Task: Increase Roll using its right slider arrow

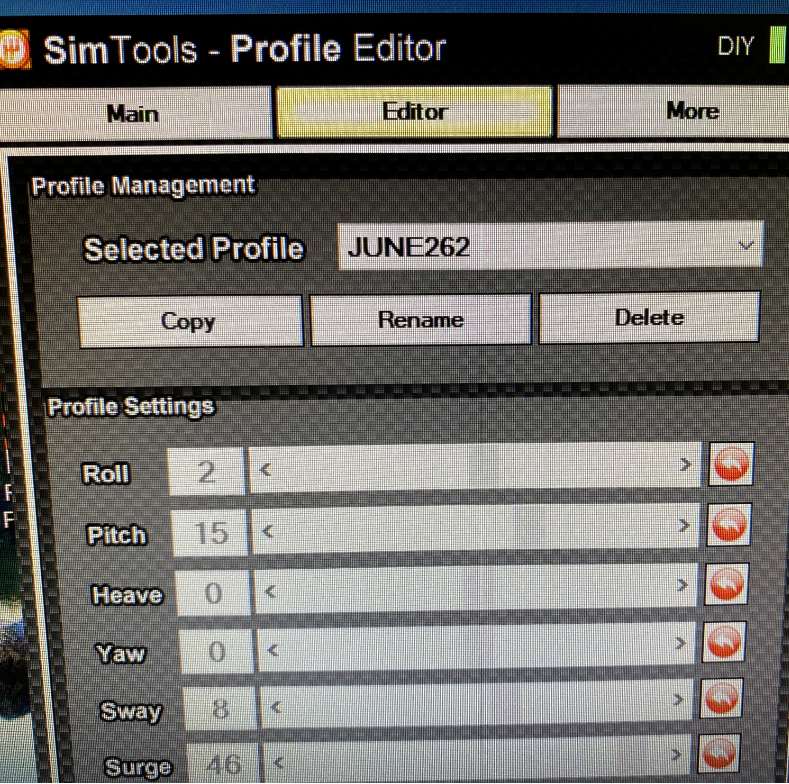Action: (685, 464)
